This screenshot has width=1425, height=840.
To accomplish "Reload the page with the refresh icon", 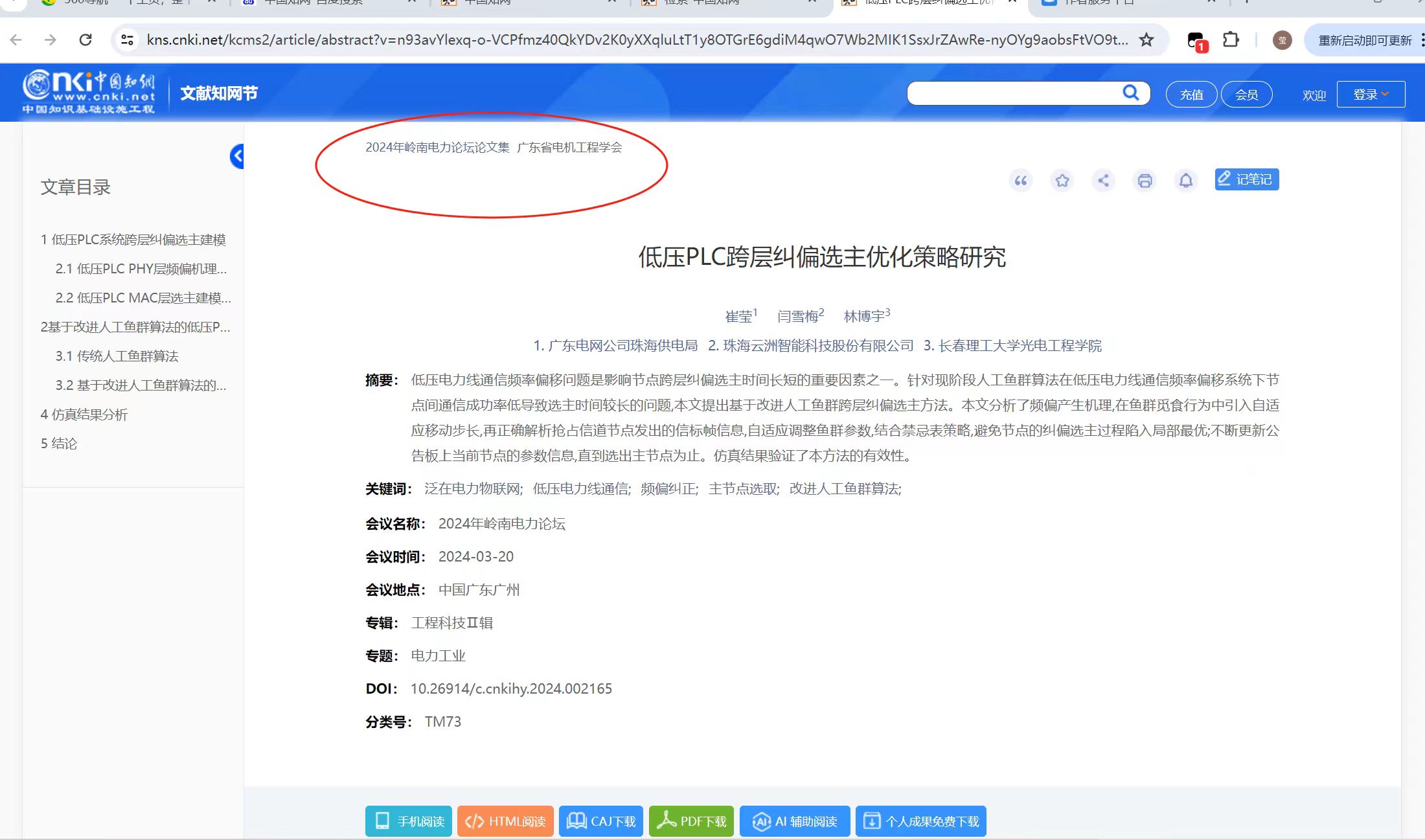I will coord(85,40).
